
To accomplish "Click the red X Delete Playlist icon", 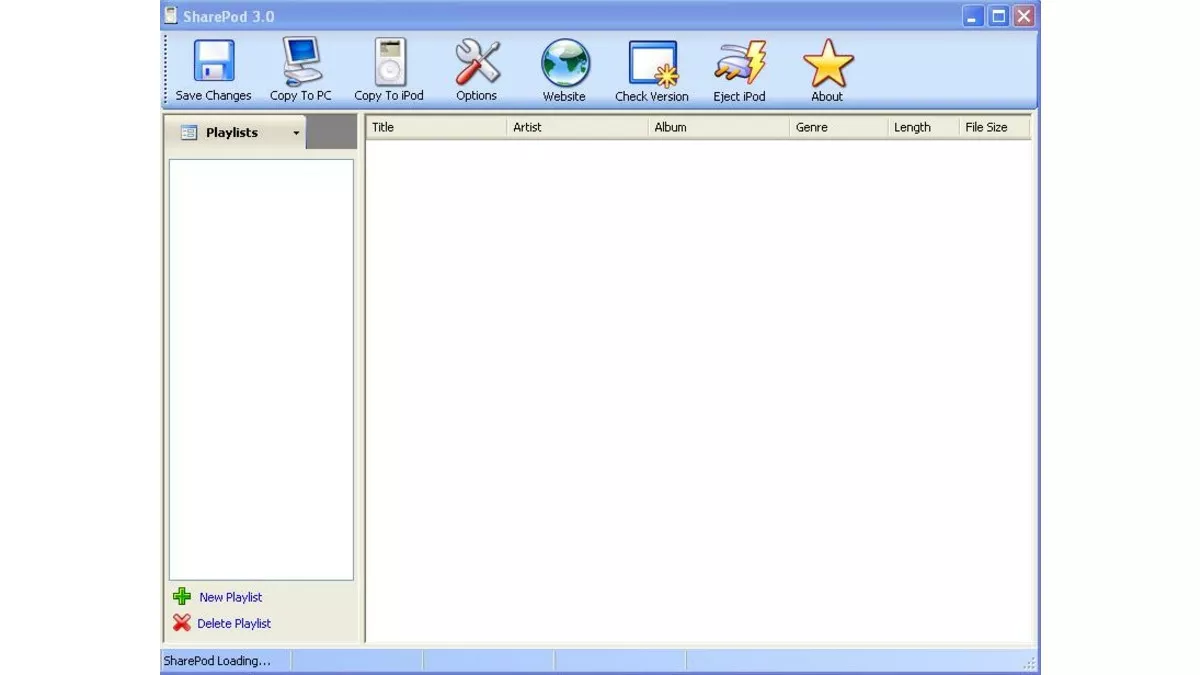I will 181,623.
